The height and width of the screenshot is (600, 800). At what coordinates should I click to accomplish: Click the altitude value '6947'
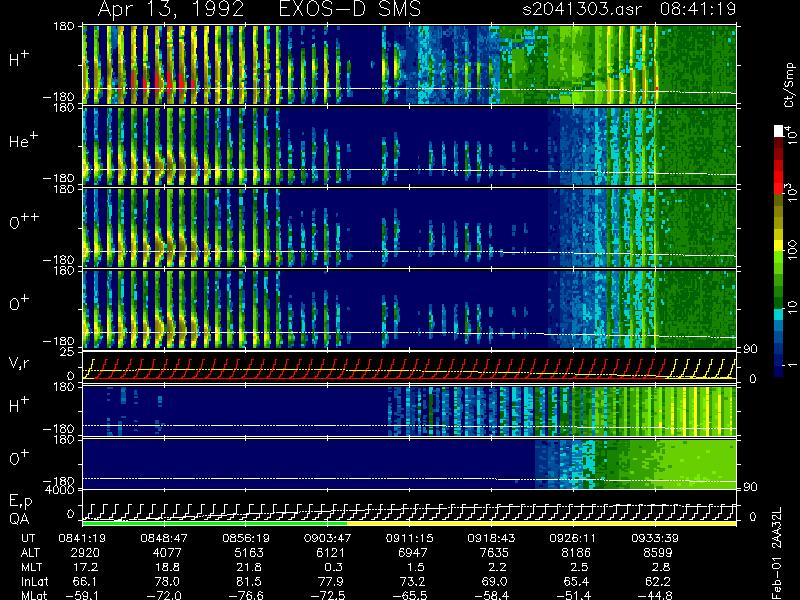point(413,553)
